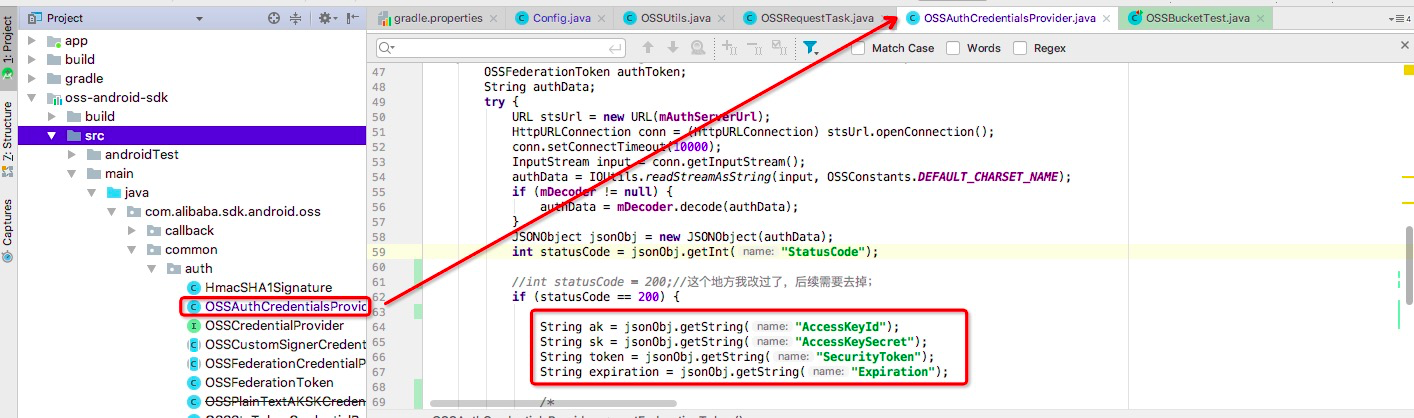Collapse the oss-android-sdk module

33,98
